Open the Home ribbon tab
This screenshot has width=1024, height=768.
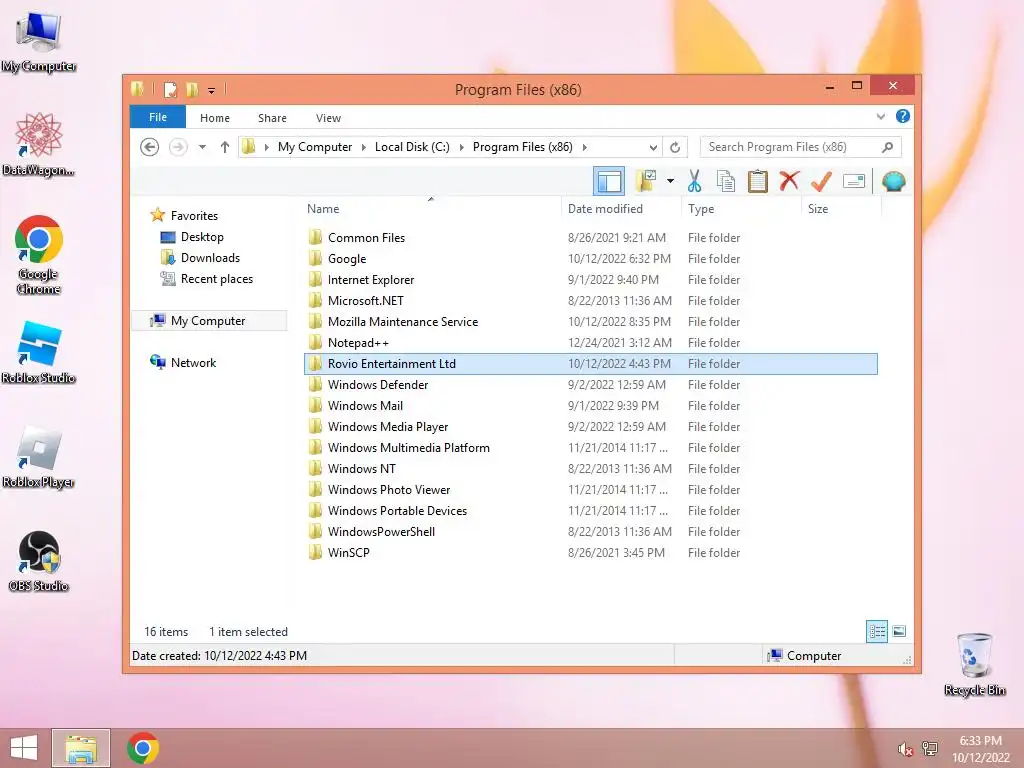[x=215, y=118]
